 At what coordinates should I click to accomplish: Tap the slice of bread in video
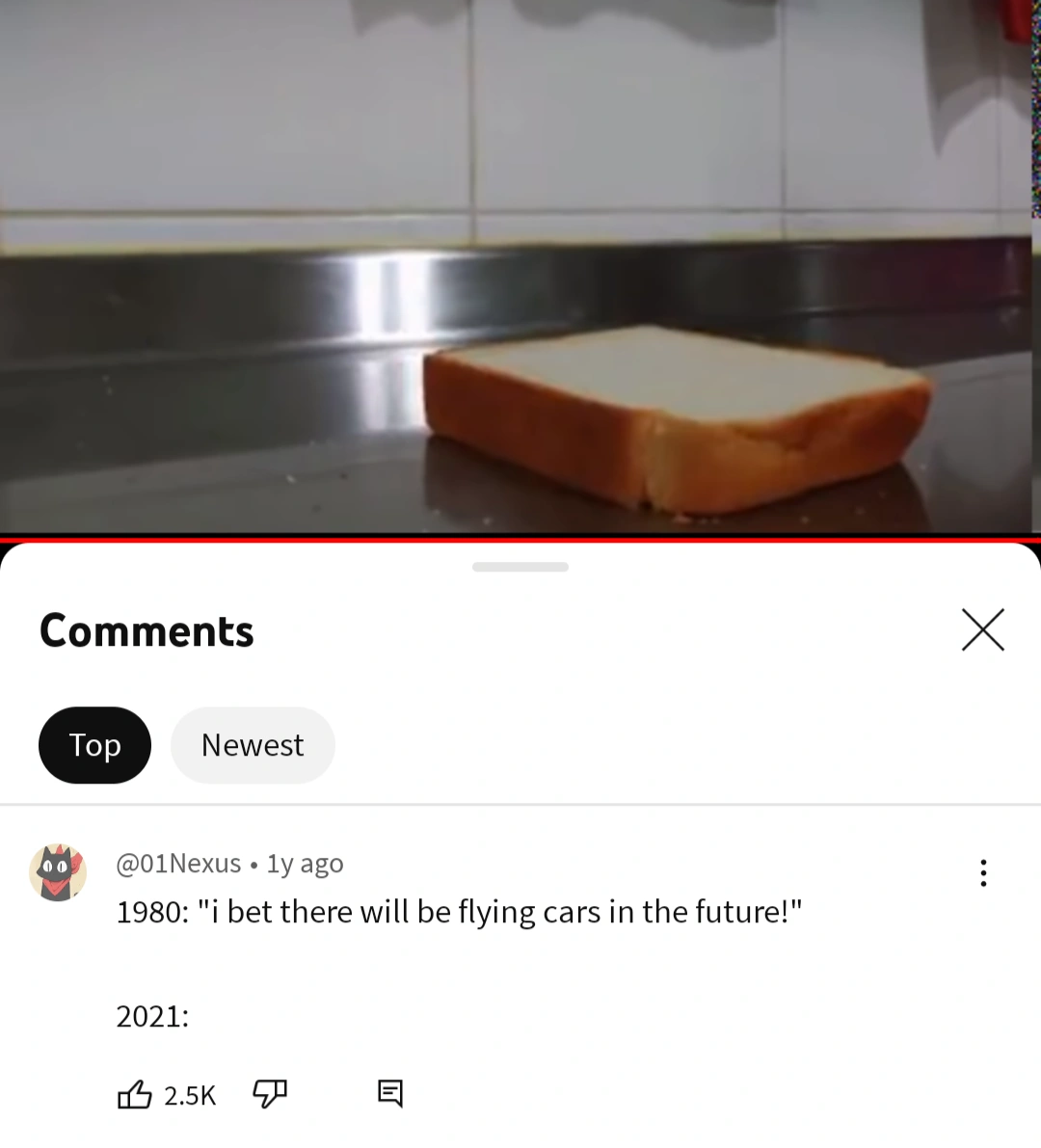click(675, 419)
